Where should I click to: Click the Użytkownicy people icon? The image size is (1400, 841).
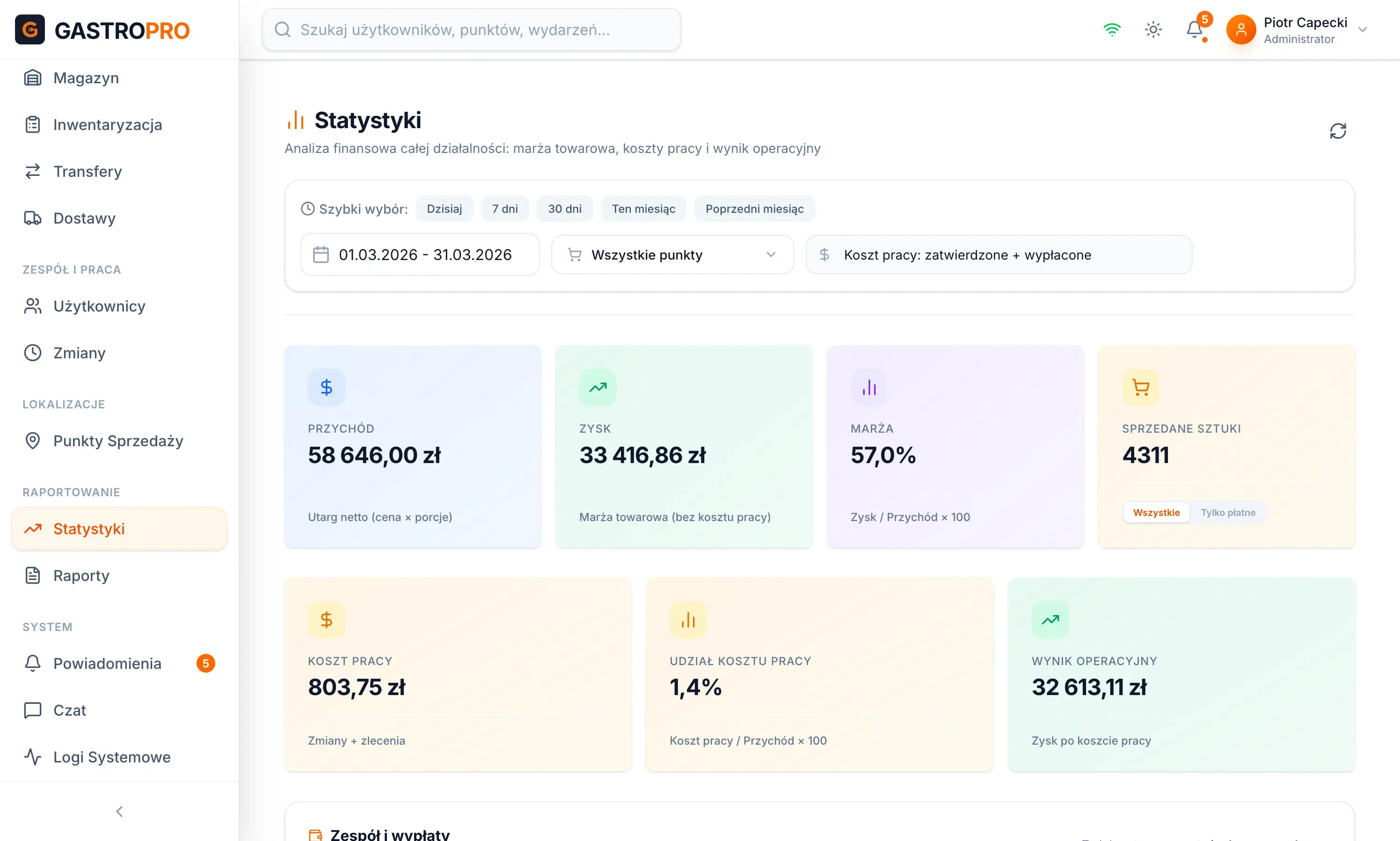tap(33, 306)
